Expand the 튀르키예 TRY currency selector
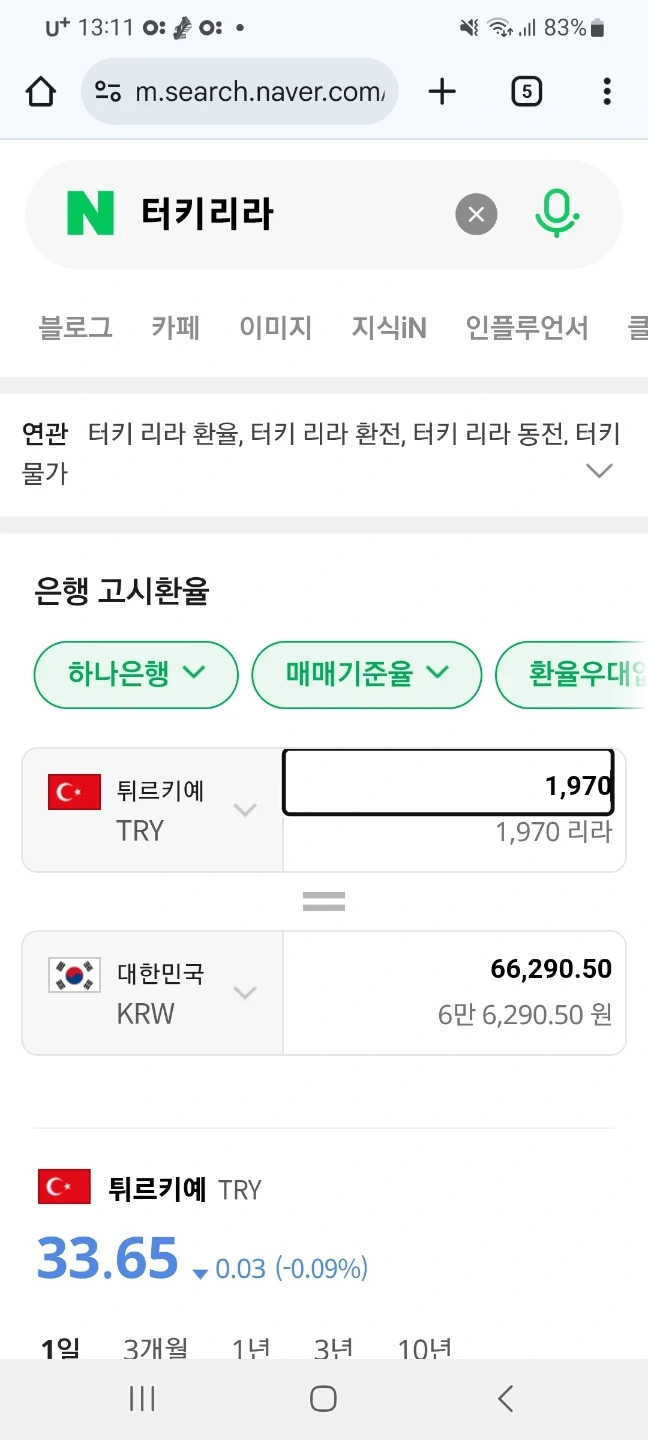 pos(245,810)
